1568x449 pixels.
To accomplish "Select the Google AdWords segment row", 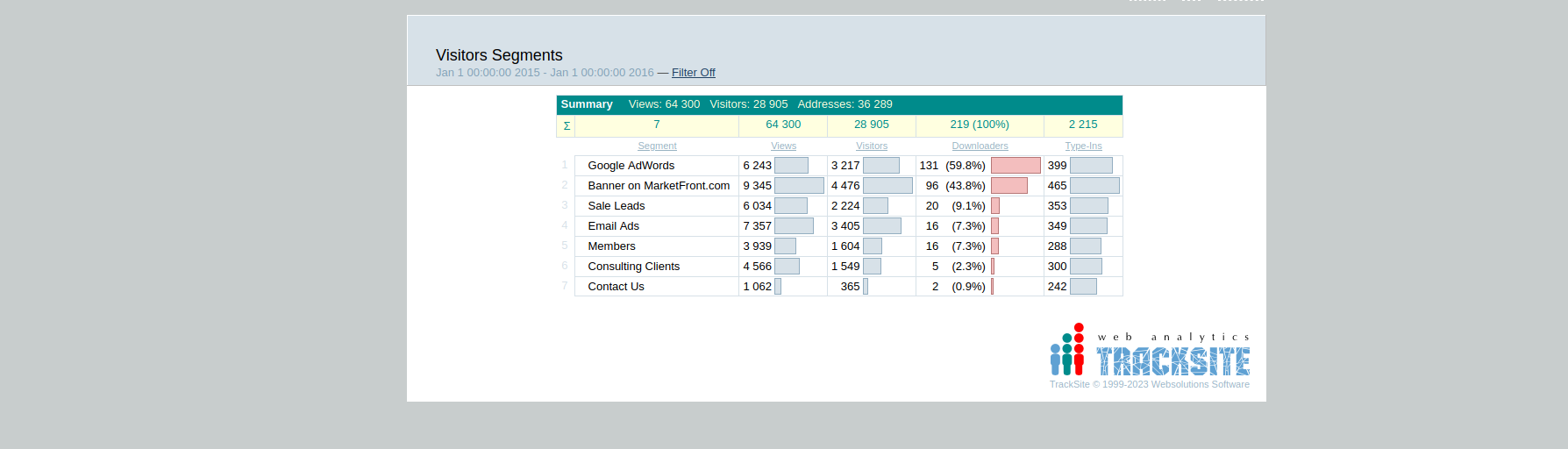I will (x=631, y=166).
